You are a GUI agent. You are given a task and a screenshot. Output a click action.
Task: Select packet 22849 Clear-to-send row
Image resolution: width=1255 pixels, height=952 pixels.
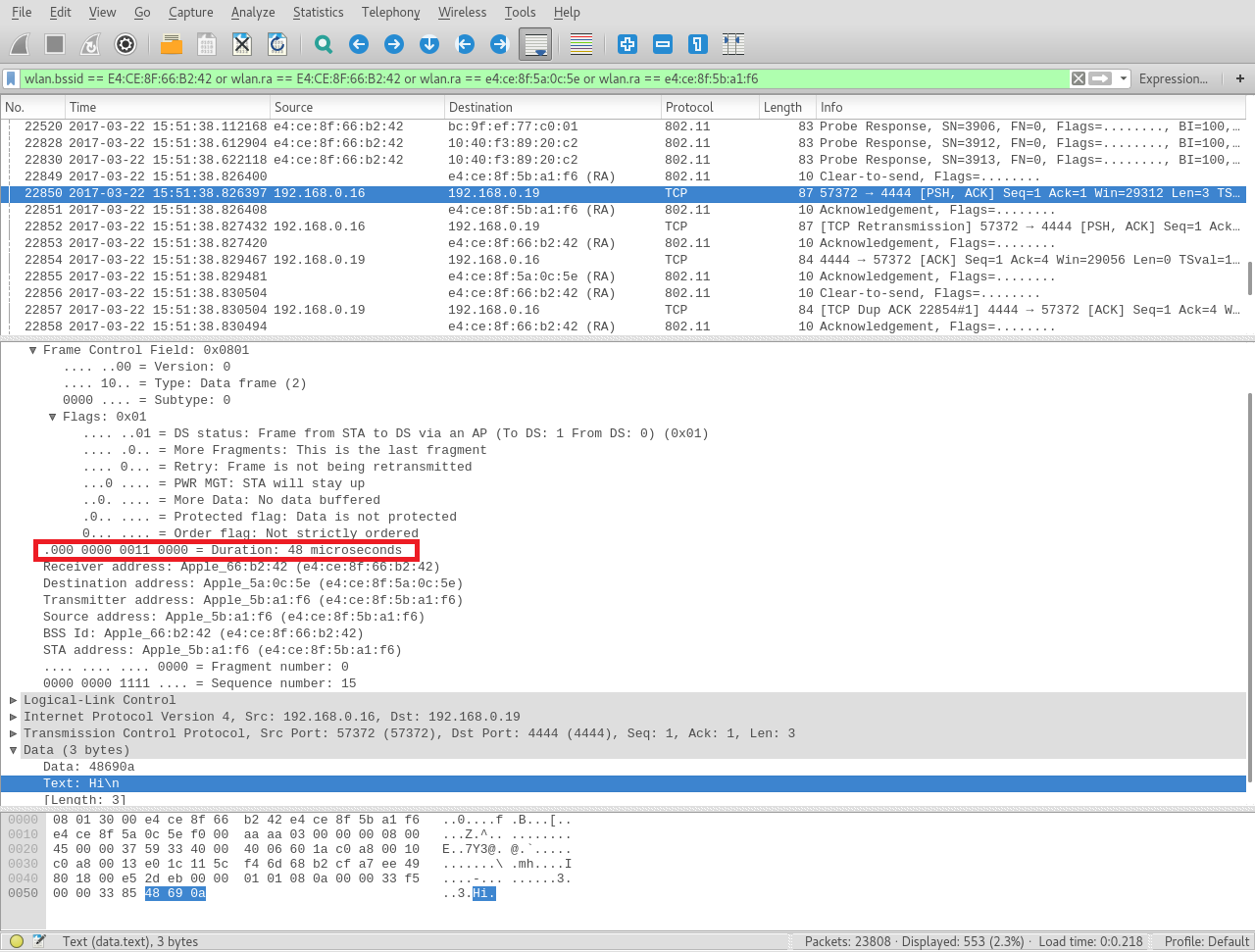point(624,176)
